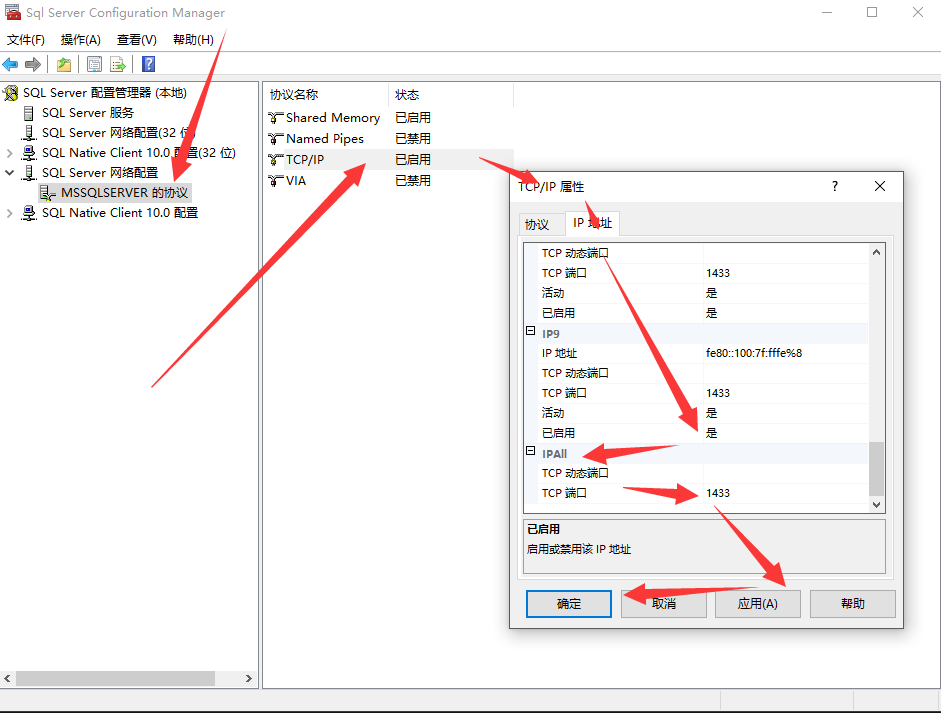Viewport: 941px width, 713px height.
Task: Click the 应用(A) button
Action: [758, 604]
